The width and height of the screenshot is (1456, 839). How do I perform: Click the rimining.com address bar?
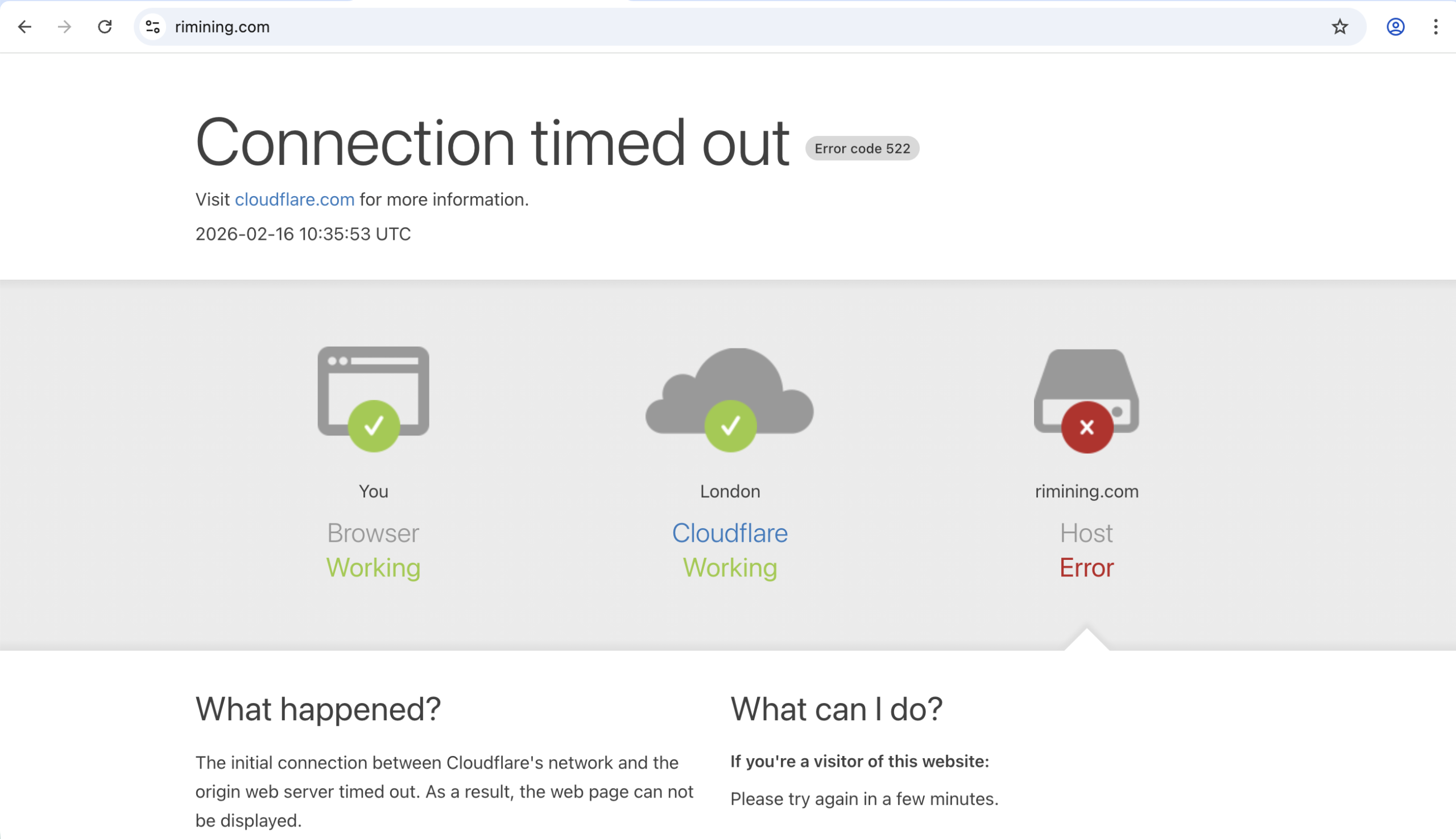[692, 27]
